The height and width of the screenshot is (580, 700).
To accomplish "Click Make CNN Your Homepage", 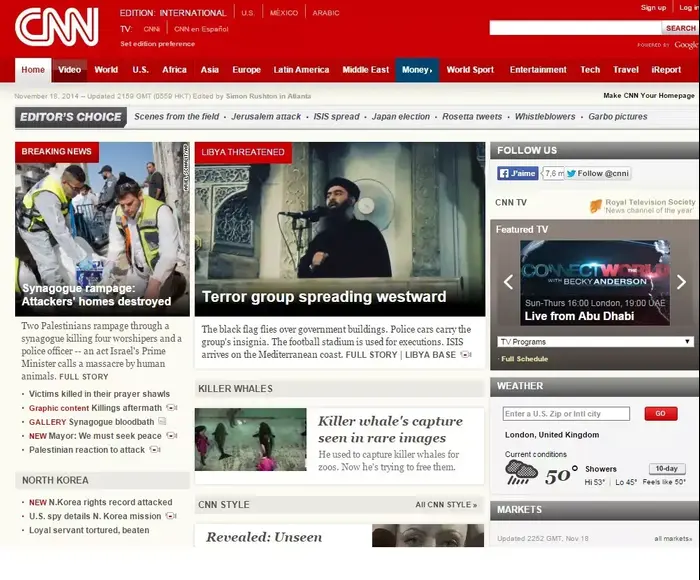I will (649, 96).
